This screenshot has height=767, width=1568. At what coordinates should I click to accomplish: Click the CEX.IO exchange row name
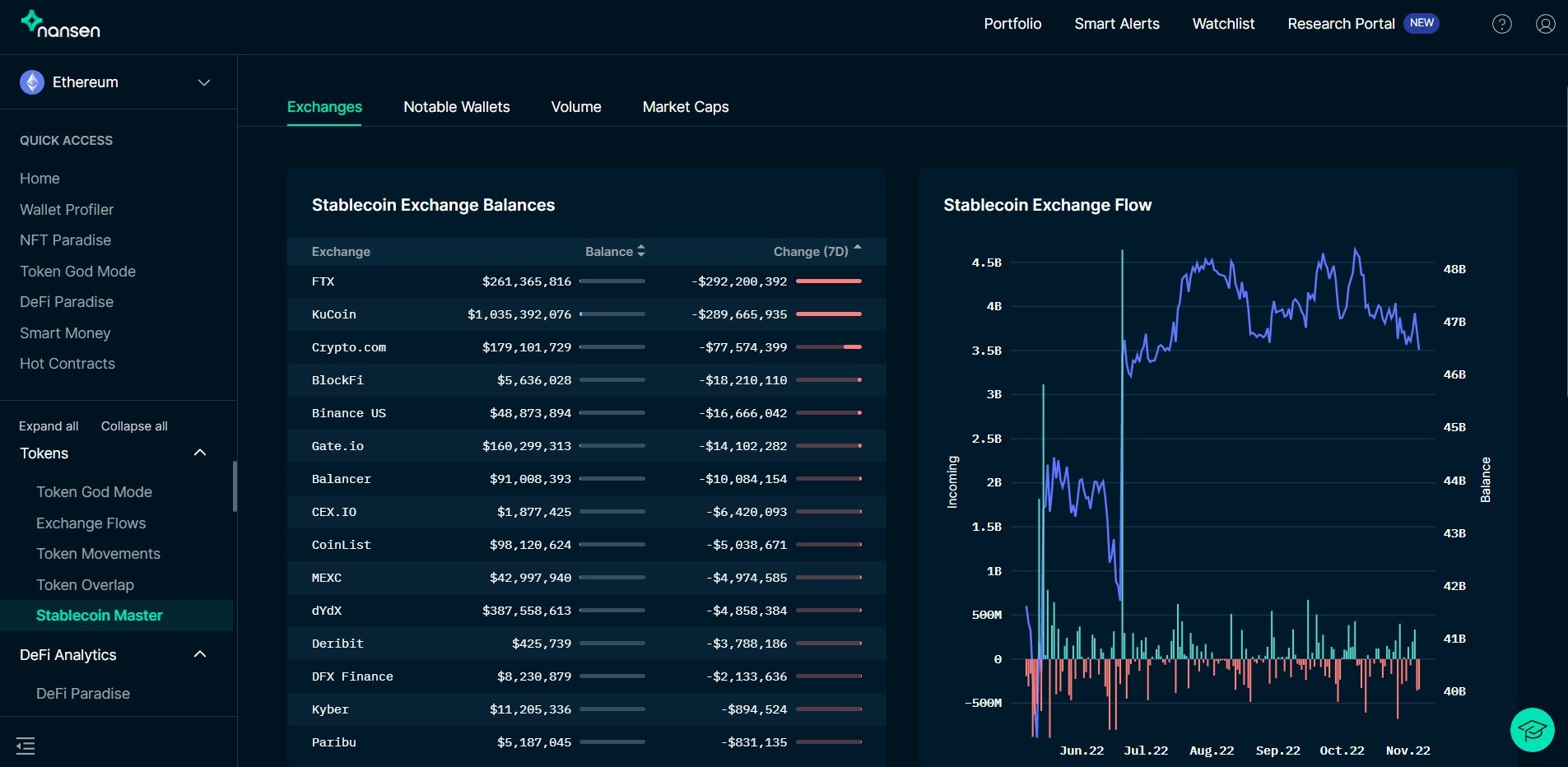point(334,512)
